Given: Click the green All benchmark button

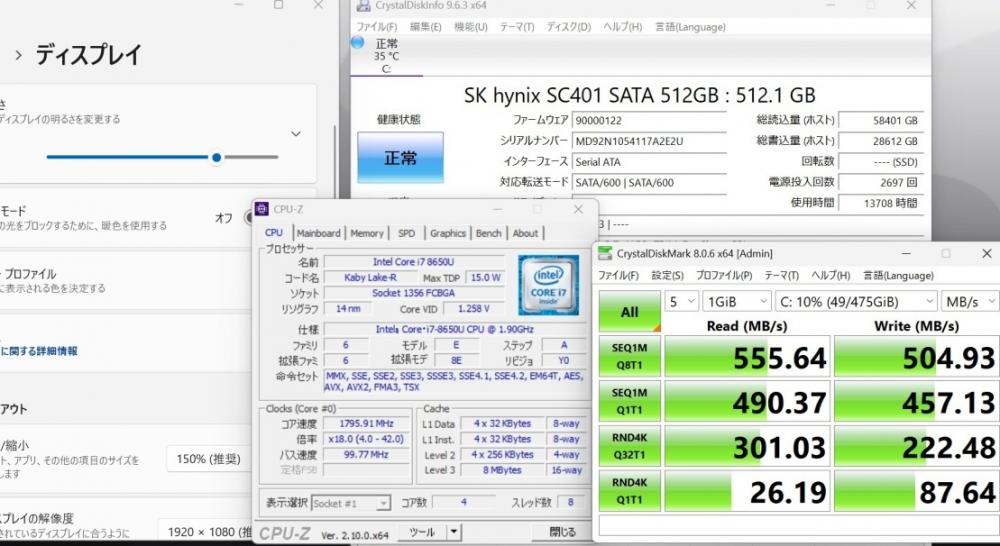Looking at the screenshot, I should [x=629, y=311].
